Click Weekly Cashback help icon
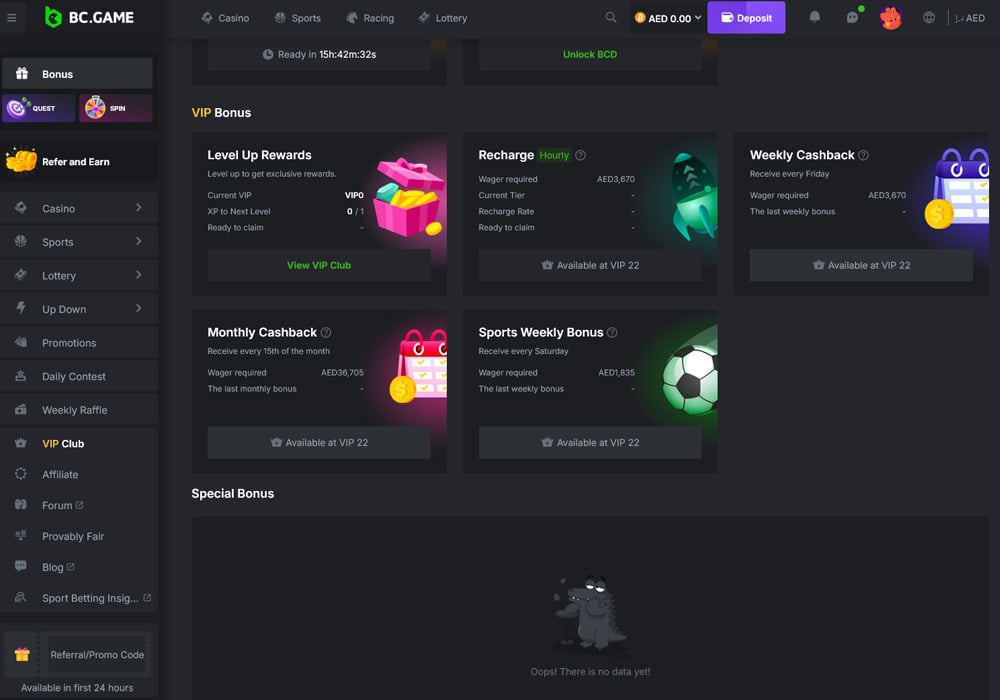 click(x=864, y=156)
